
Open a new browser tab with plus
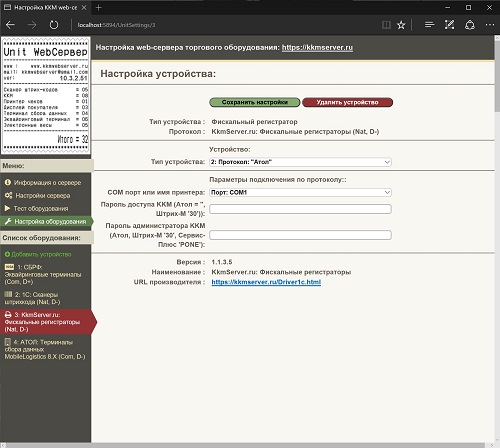point(98,7)
